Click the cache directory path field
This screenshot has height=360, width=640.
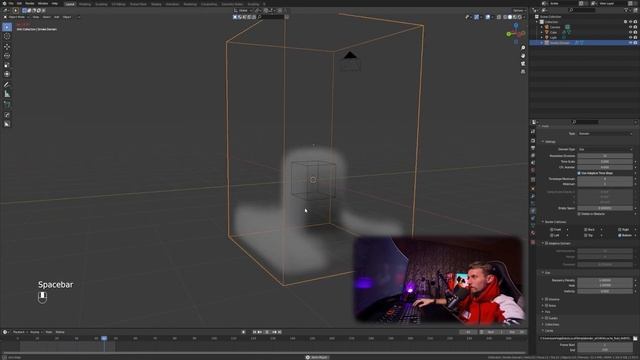point(585,338)
